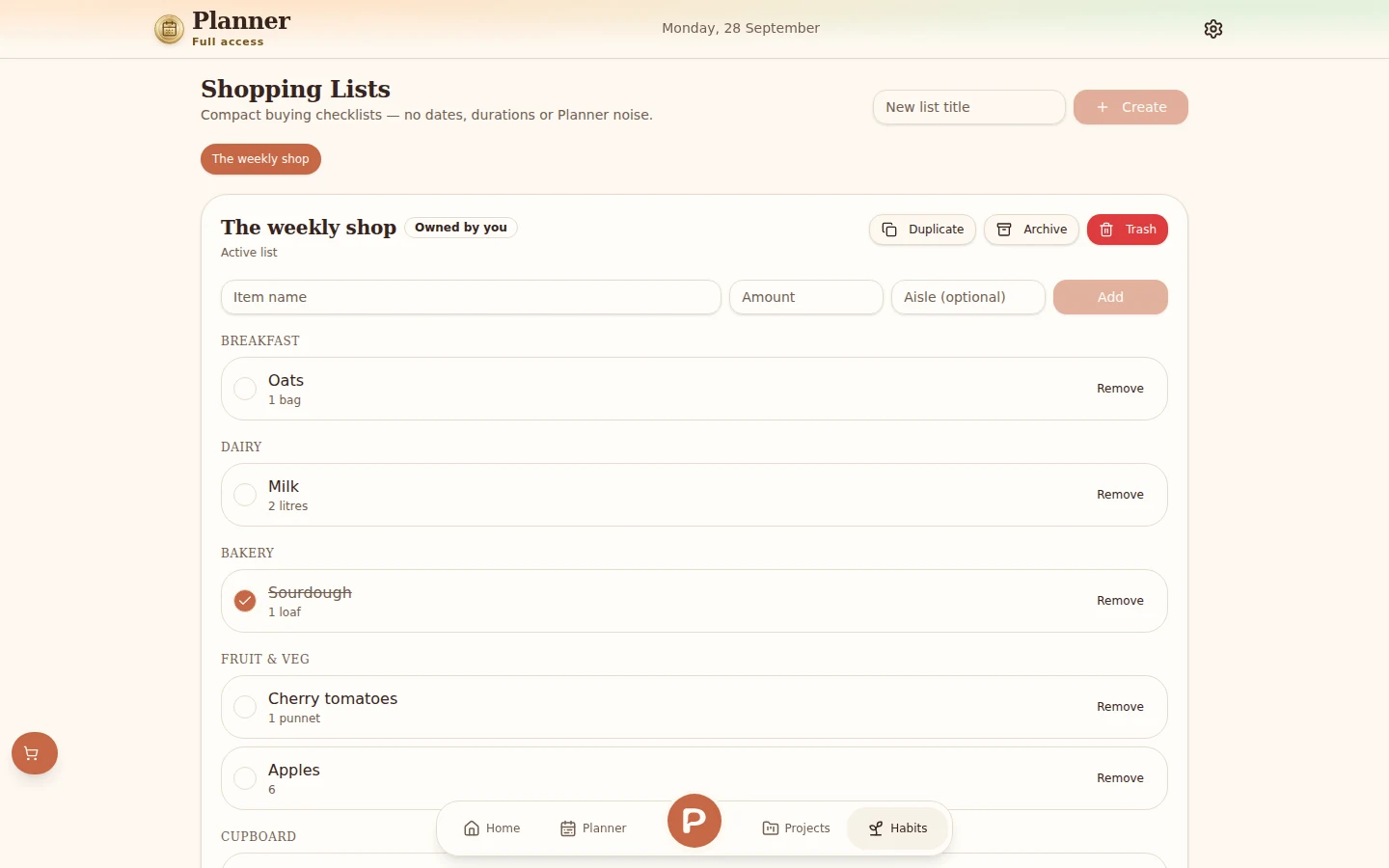
Task: Click the 'The weekly shop' list heading
Action: pyautogui.click(x=309, y=228)
